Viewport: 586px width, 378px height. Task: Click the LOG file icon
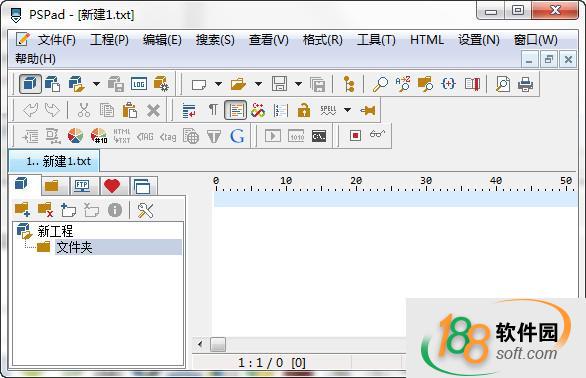click(x=139, y=84)
